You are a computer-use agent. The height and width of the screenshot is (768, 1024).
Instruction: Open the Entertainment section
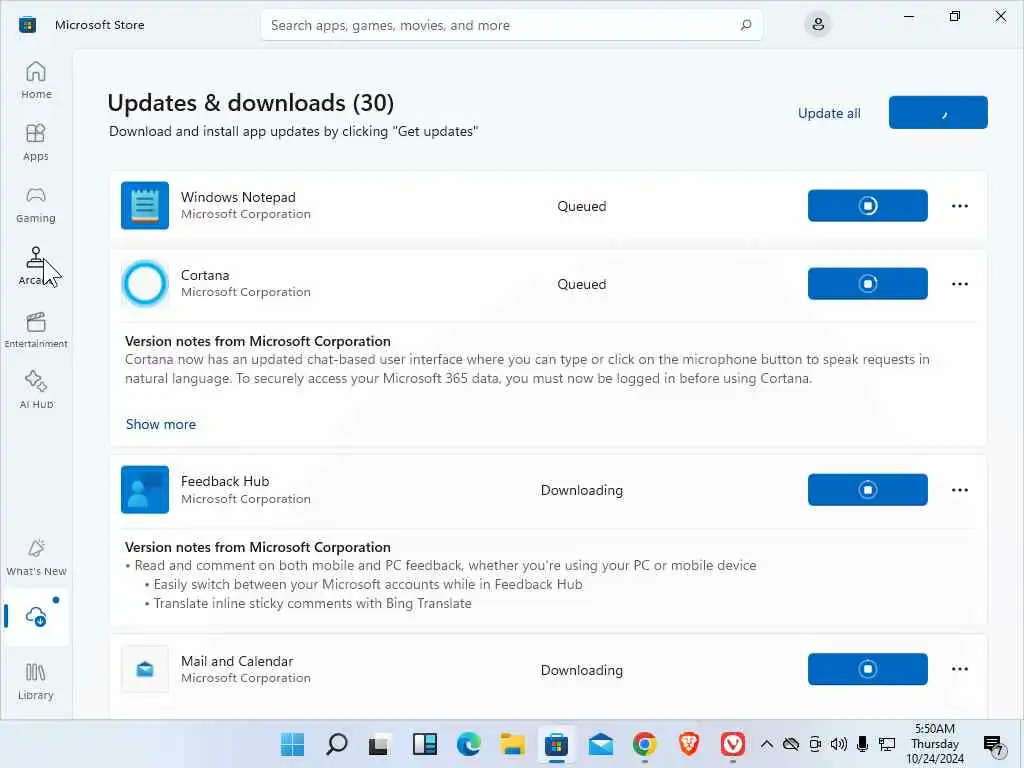point(36,329)
